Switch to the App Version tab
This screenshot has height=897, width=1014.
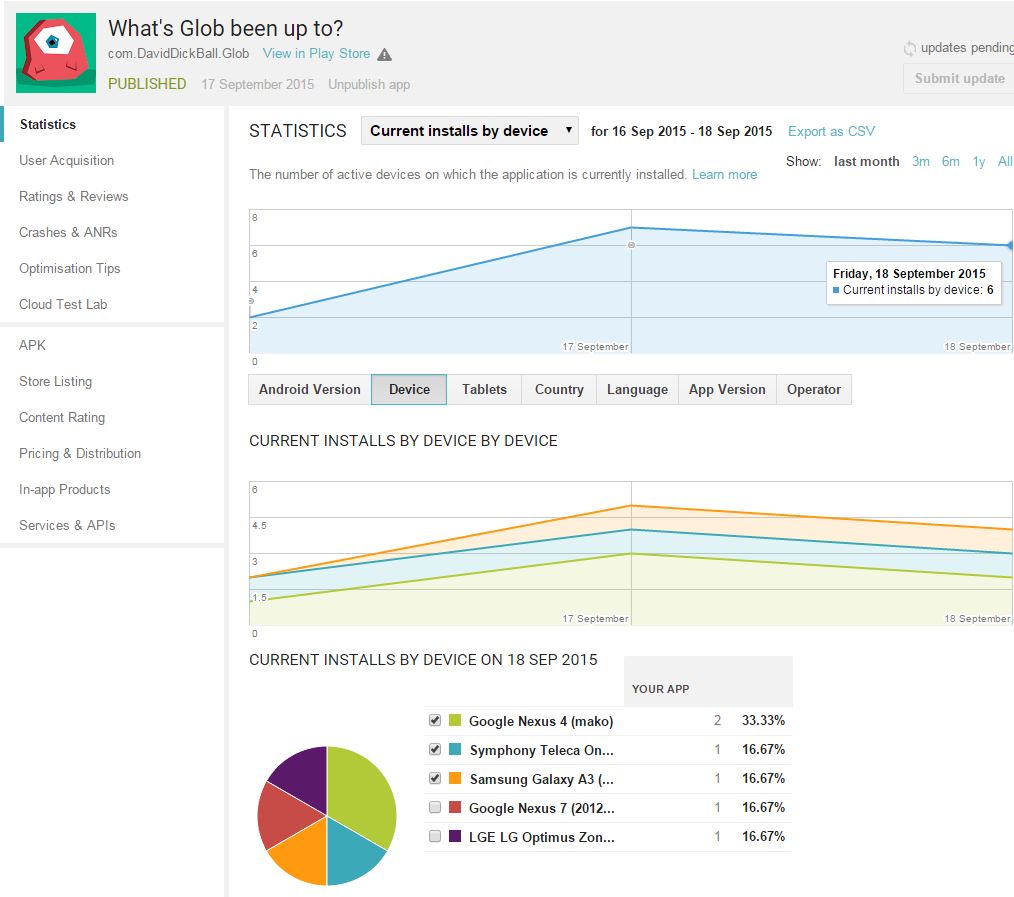click(728, 389)
